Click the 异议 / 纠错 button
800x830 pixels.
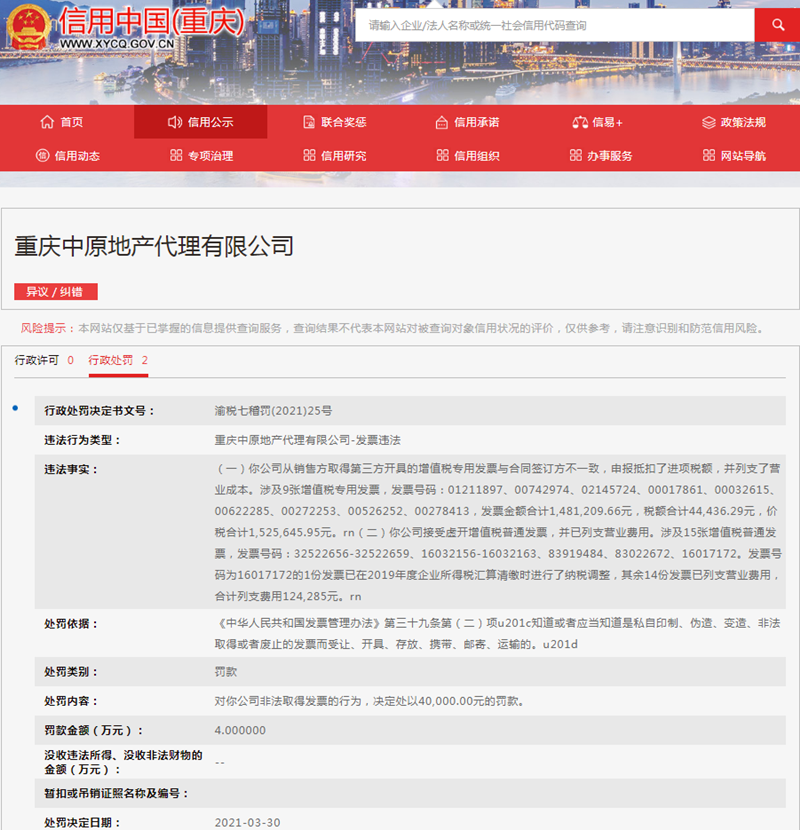[56, 292]
